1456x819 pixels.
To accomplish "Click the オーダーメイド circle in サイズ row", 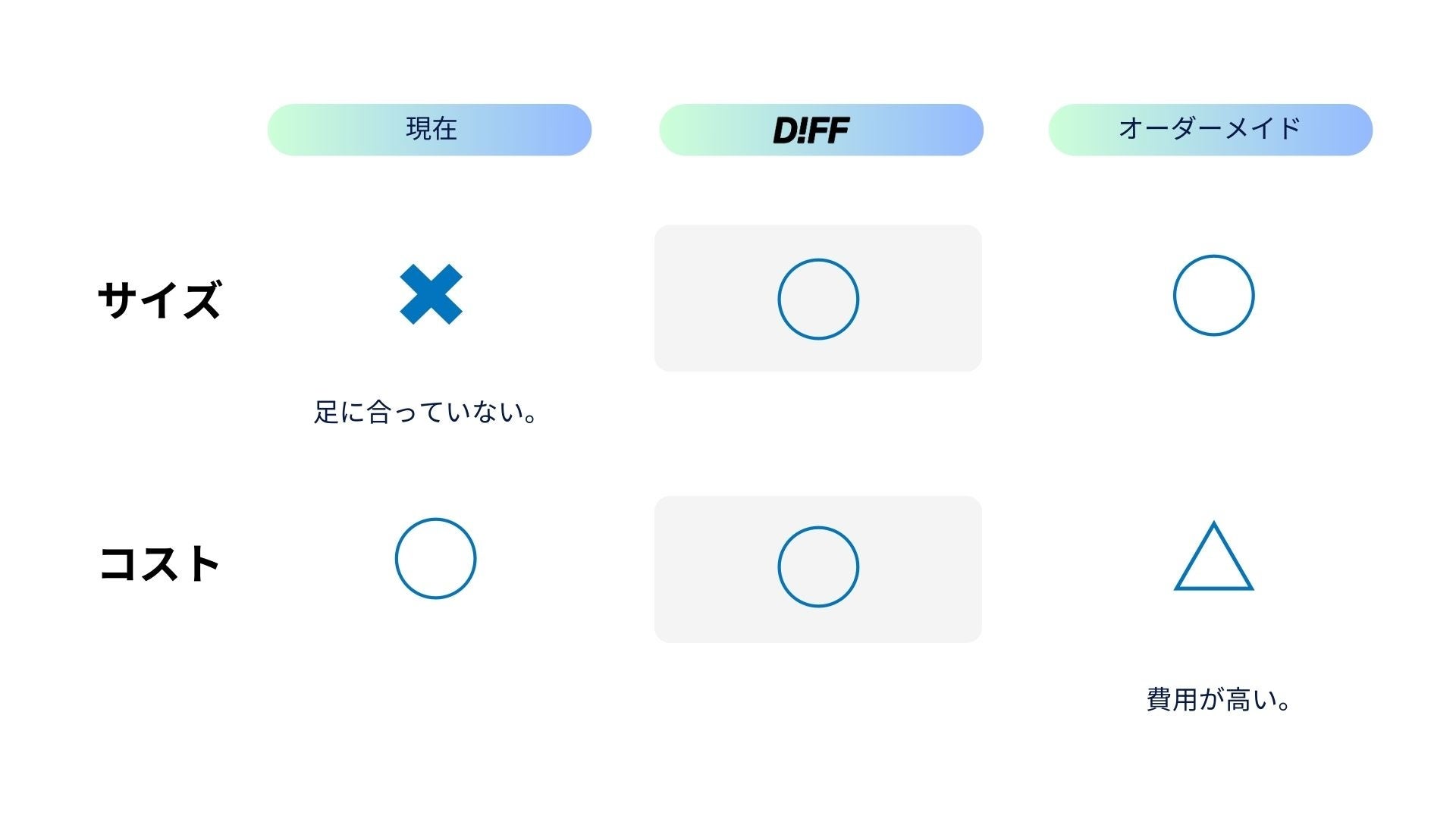I will [x=1213, y=295].
